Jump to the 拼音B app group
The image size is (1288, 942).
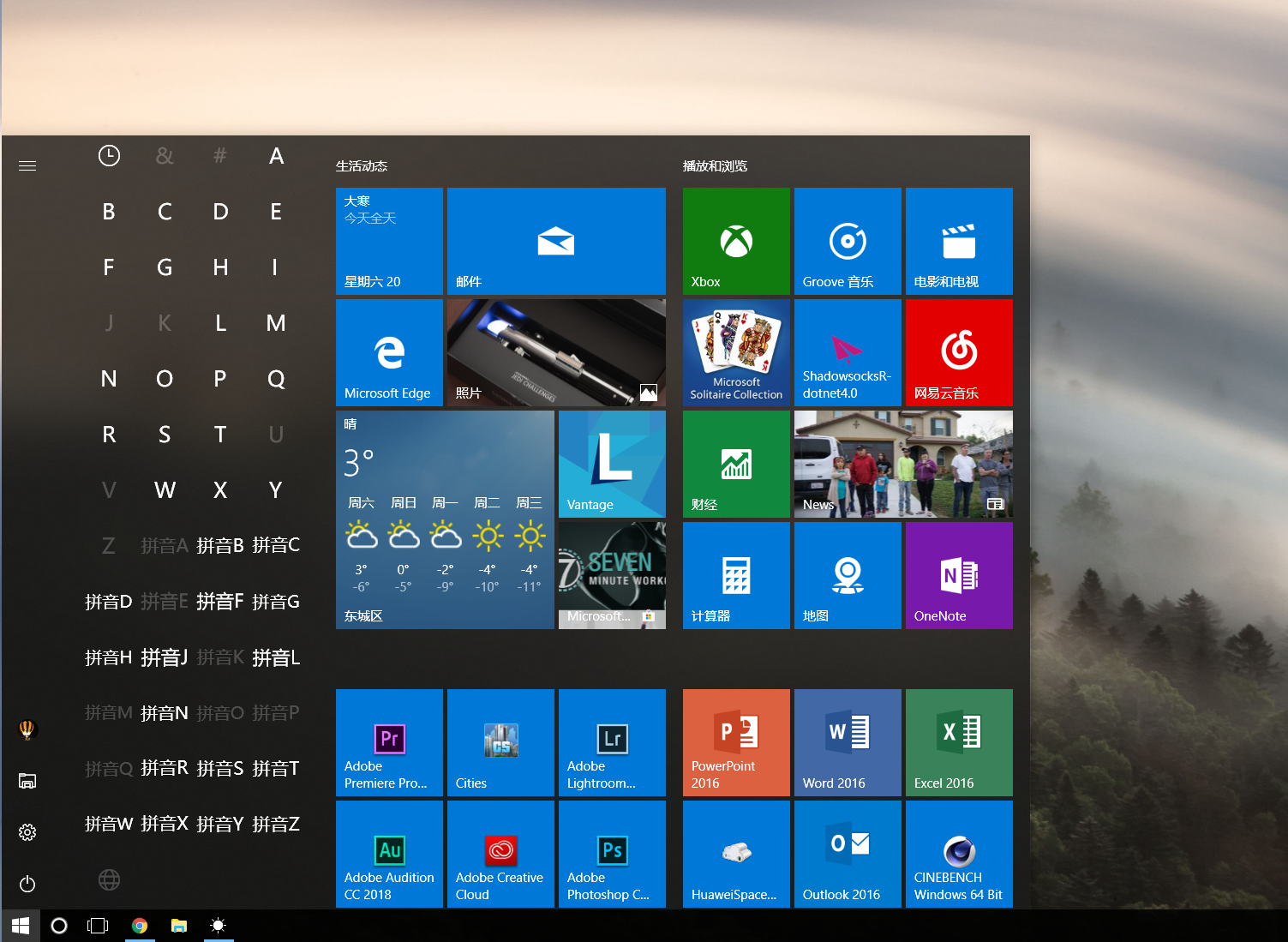coord(220,545)
